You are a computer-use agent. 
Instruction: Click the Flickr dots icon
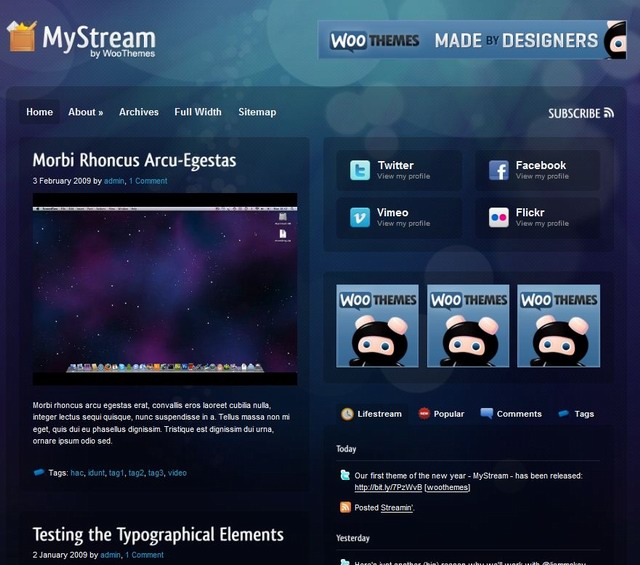[499, 217]
